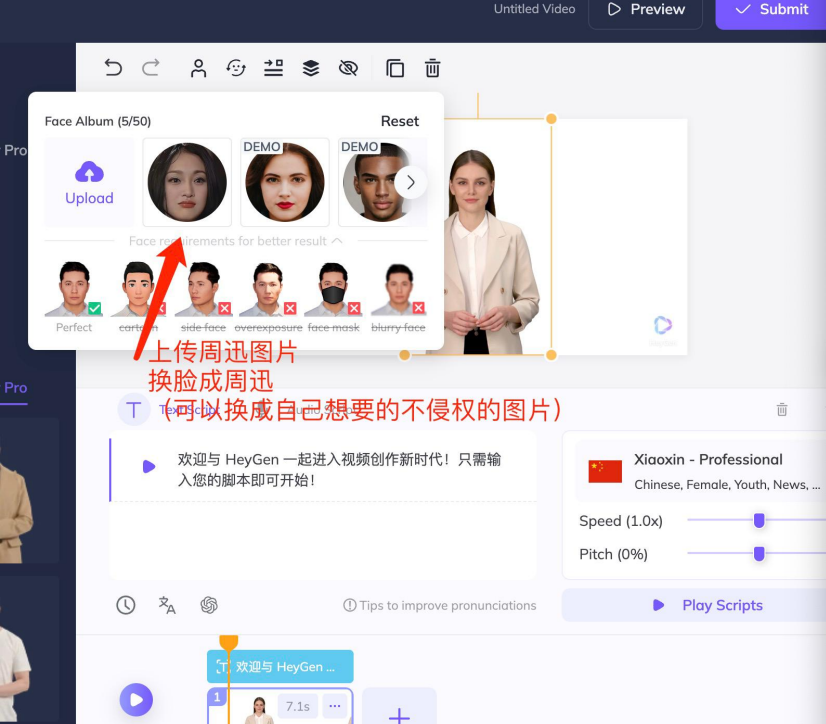Undo the last action

point(113,68)
